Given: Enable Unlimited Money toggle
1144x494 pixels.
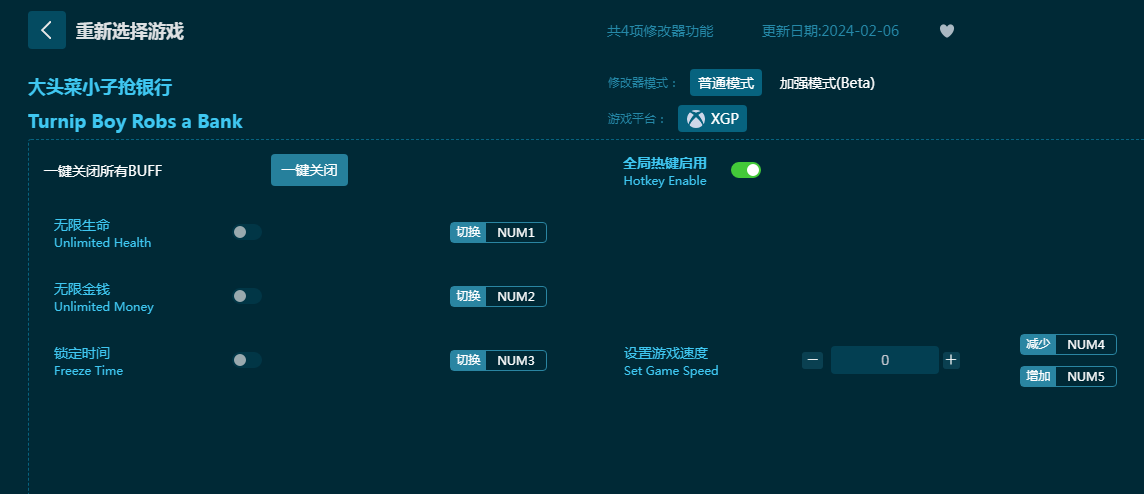Looking at the screenshot, I should 247,296.
